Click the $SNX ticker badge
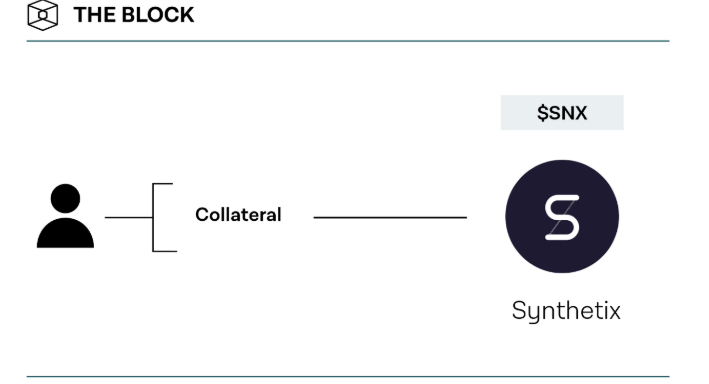This screenshot has height=384, width=709. pyautogui.click(x=562, y=113)
